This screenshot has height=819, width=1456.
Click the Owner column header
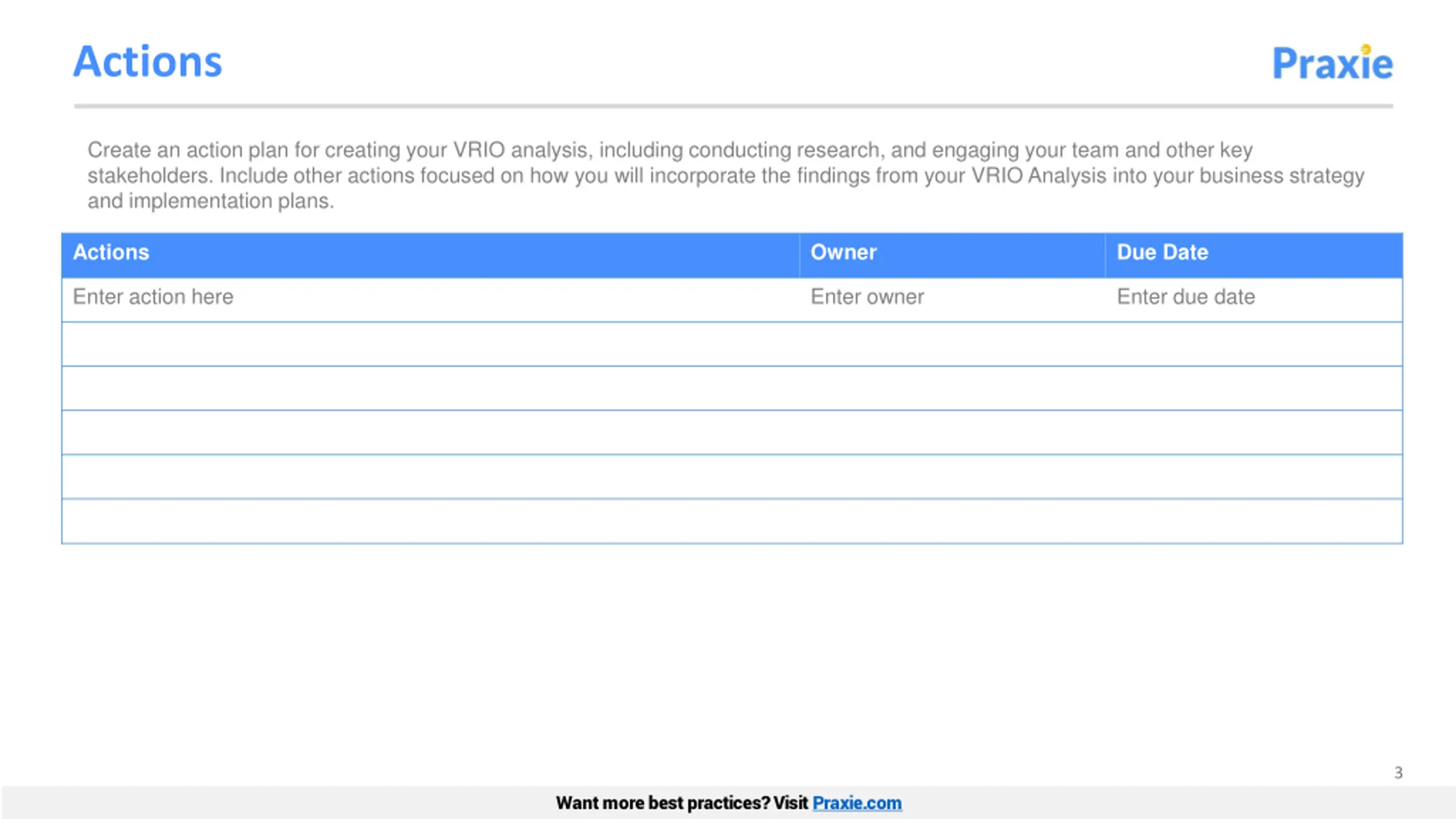[x=843, y=253]
